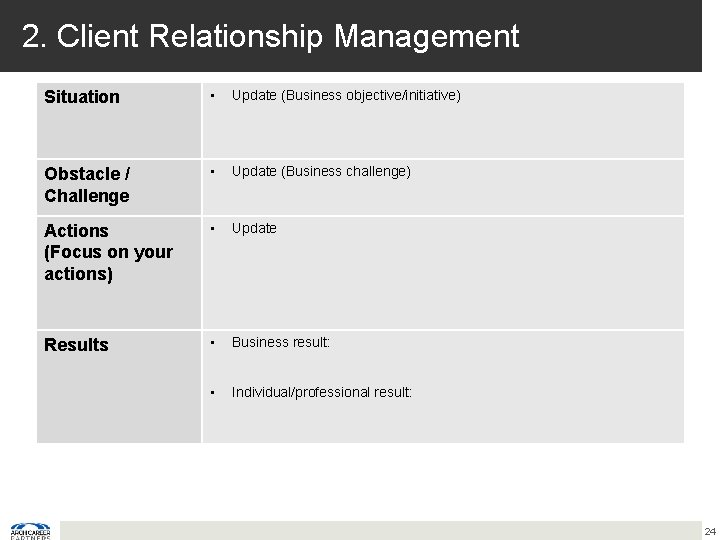720x540 pixels.
Task: Select the 'Obstacle / Challenge' row label
Action: pos(87,184)
